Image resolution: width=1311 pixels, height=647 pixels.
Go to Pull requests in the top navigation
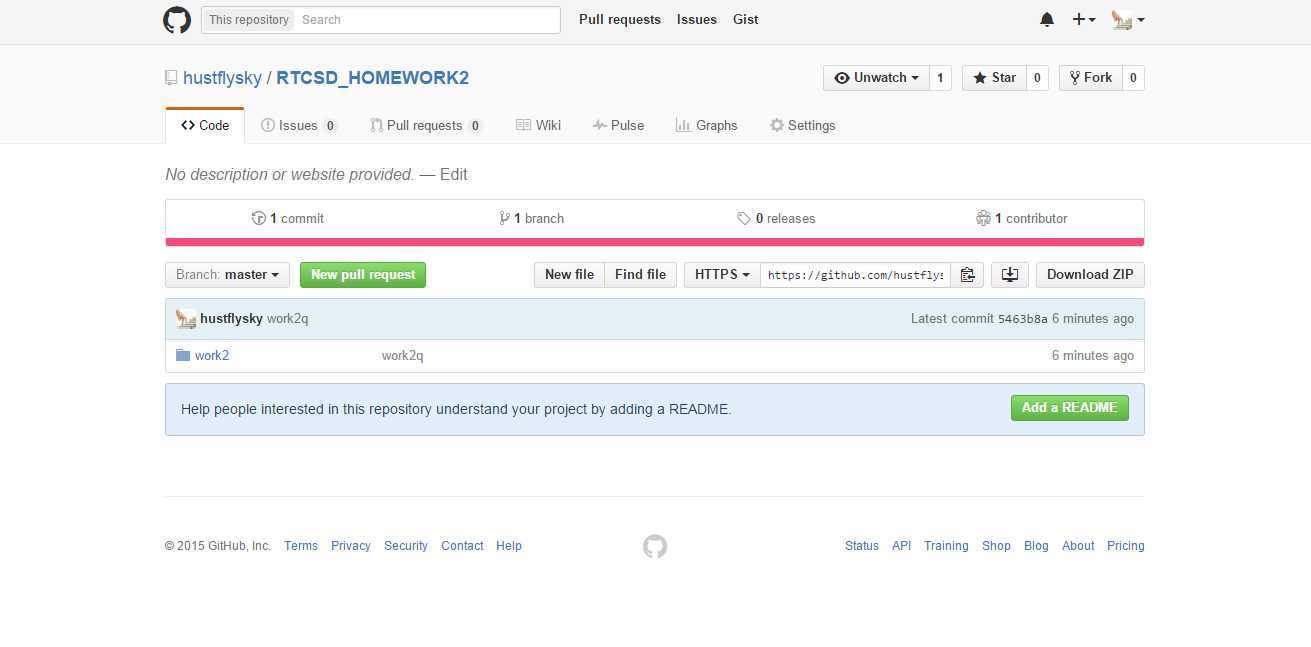tap(620, 20)
